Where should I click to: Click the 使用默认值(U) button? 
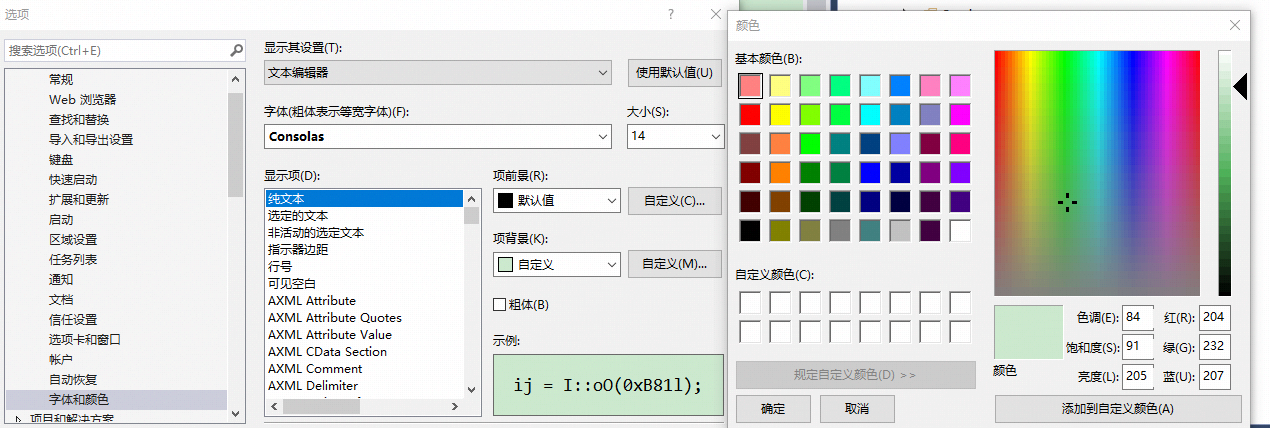tap(675, 72)
